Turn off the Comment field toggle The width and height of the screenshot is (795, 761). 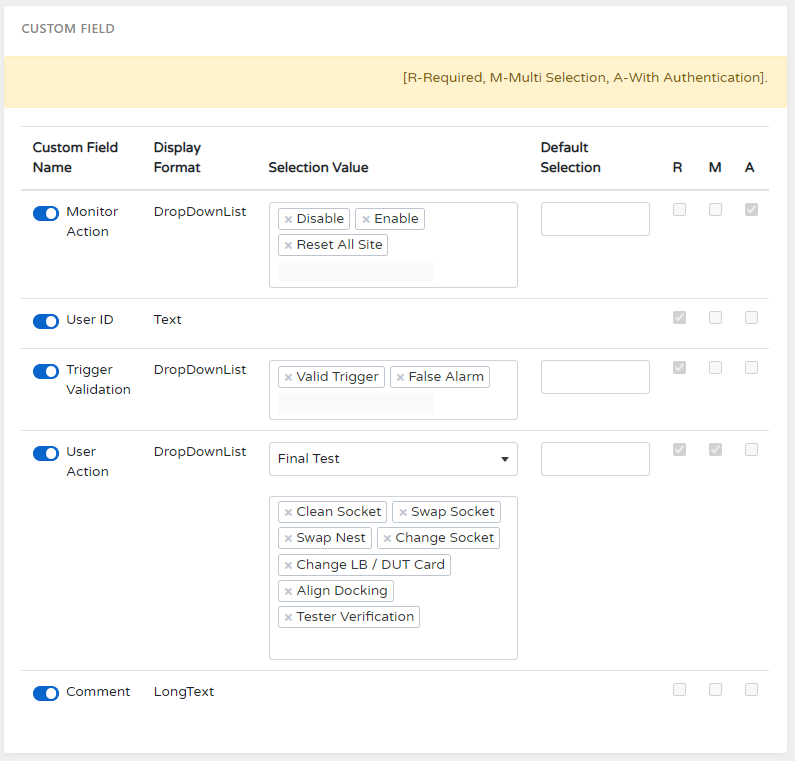46,693
